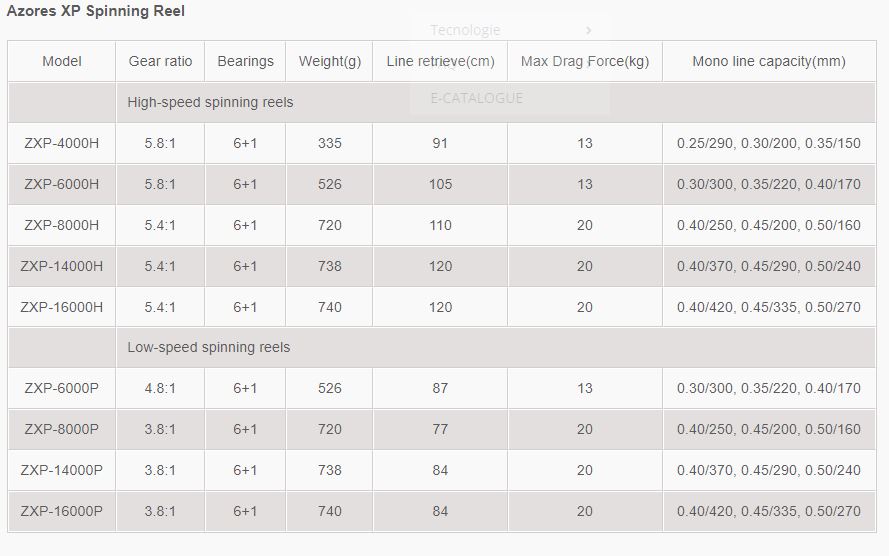The width and height of the screenshot is (889, 556).
Task: Select the ZXP-16000P model cell
Action: [x=62, y=511]
